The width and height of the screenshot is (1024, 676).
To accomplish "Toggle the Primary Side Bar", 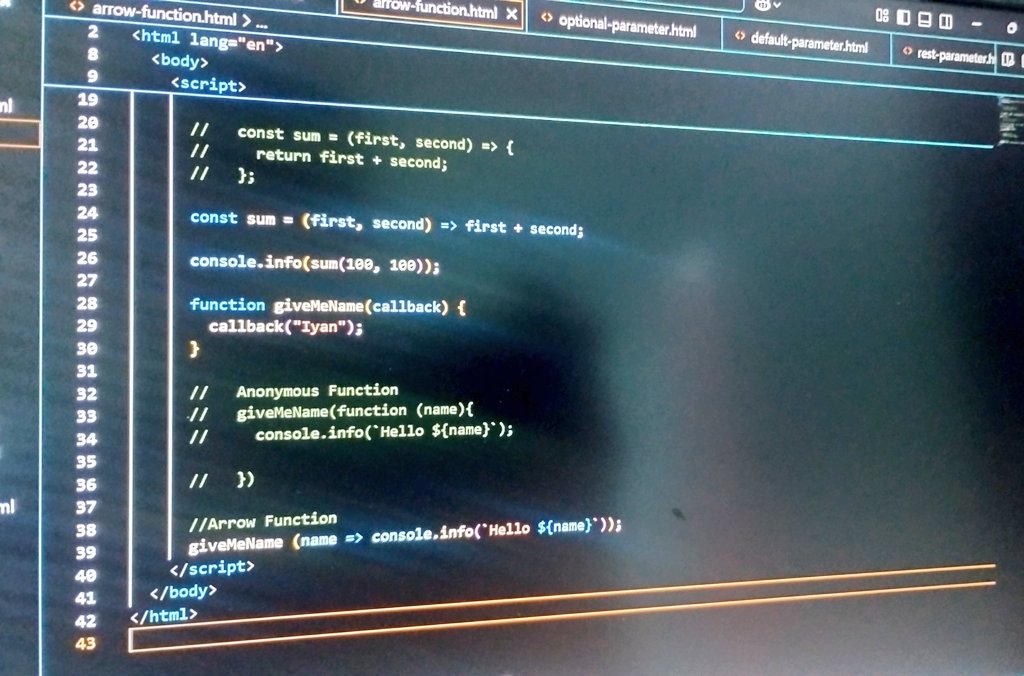I will [x=904, y=17].
